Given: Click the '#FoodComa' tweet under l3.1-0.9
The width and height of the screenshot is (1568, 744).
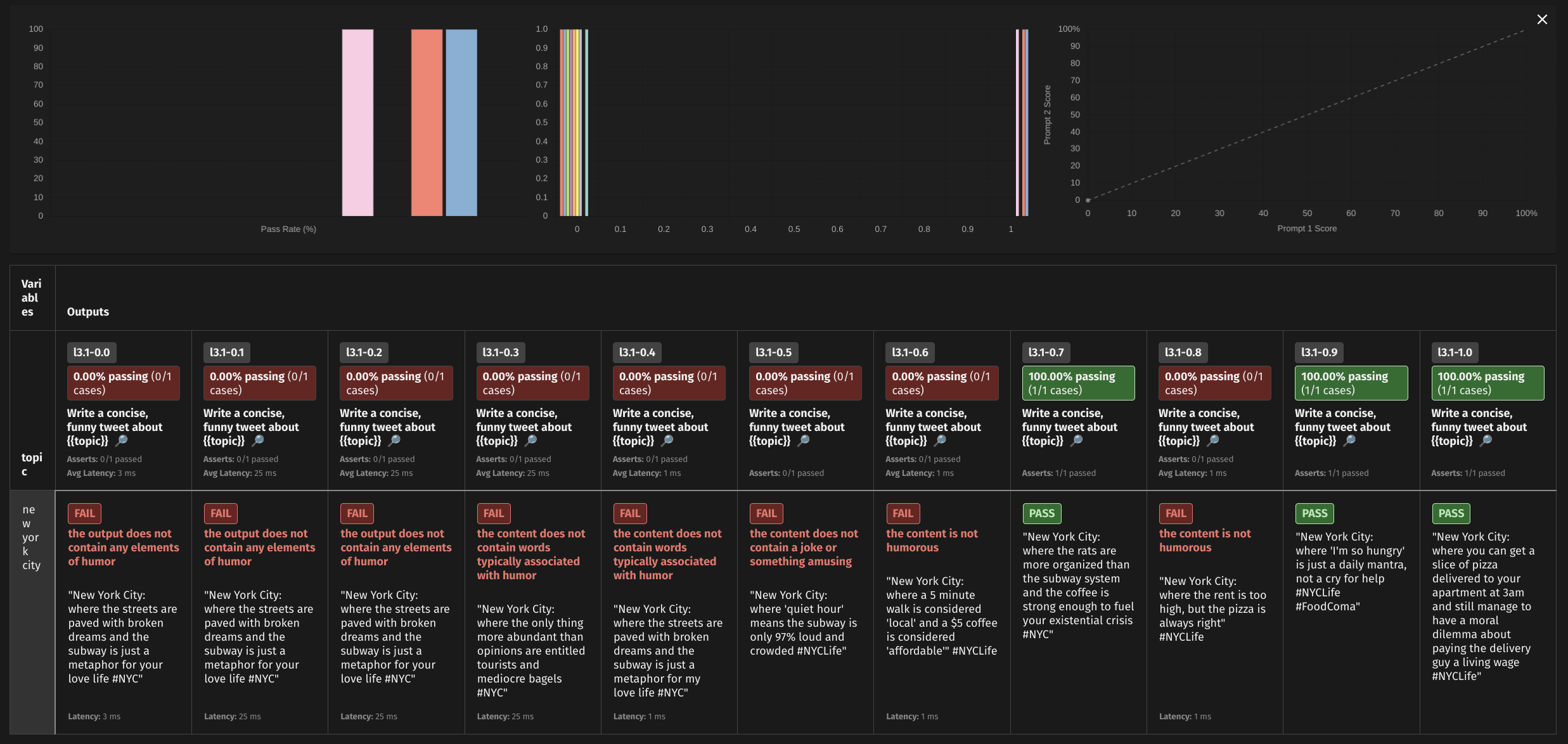Looking at the screenshot, I should coord(1351,572).
